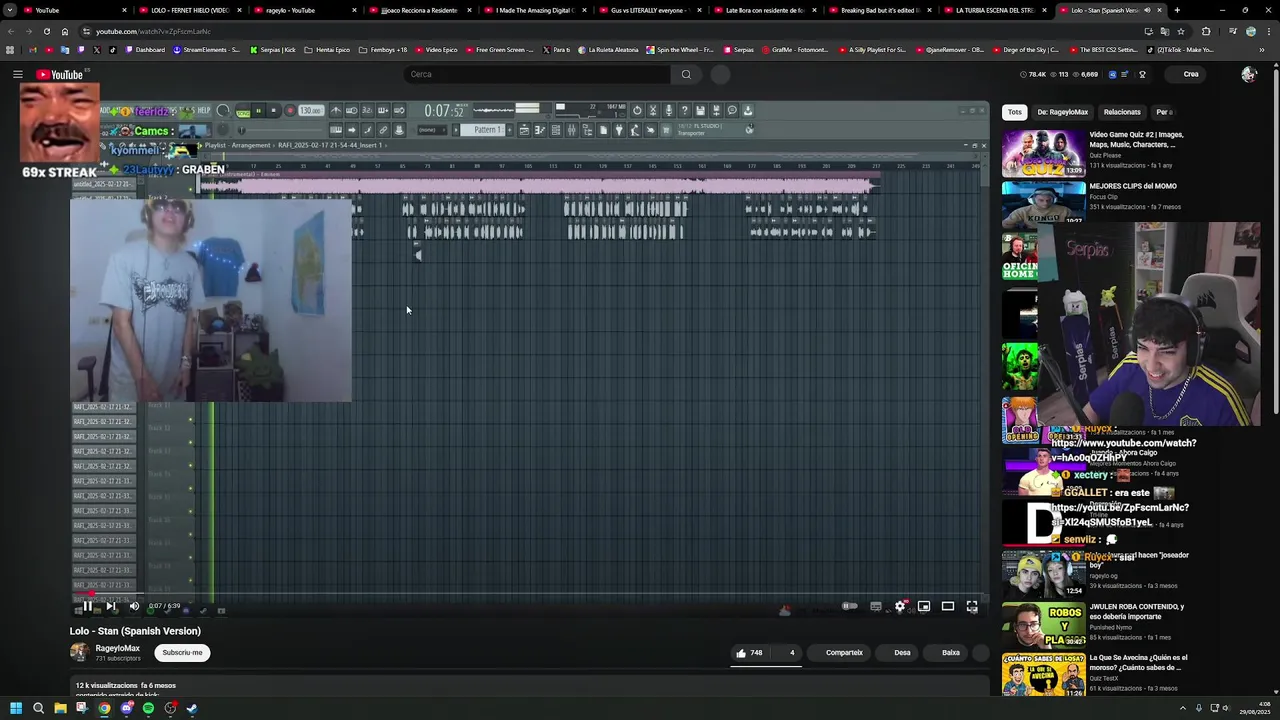Open miniplayer mode
The height and width of the screenshot is (720, 1280).
pyautogui.click(x=924, y=606)
